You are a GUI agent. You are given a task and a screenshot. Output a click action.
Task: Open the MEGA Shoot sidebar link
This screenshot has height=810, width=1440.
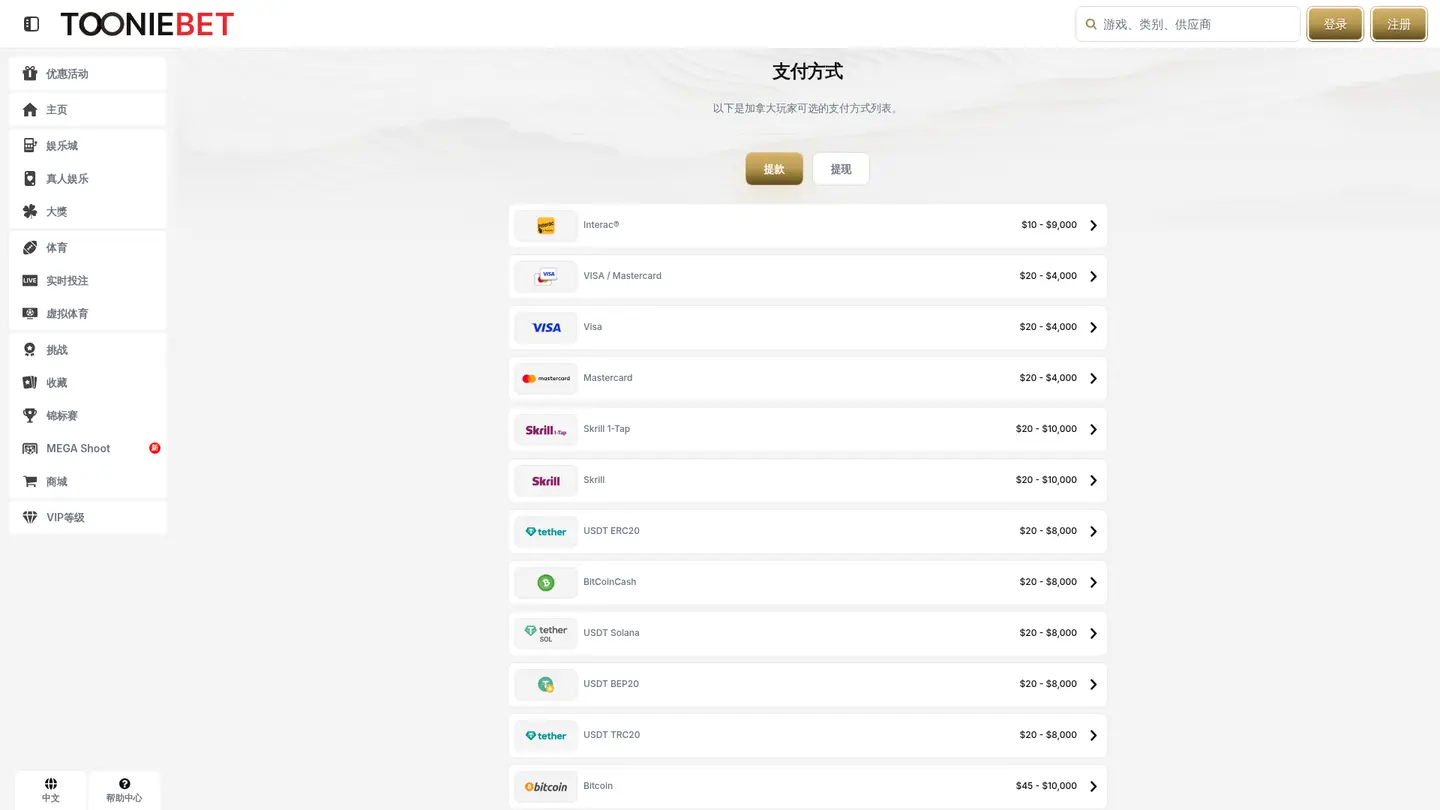coord(88,448)
